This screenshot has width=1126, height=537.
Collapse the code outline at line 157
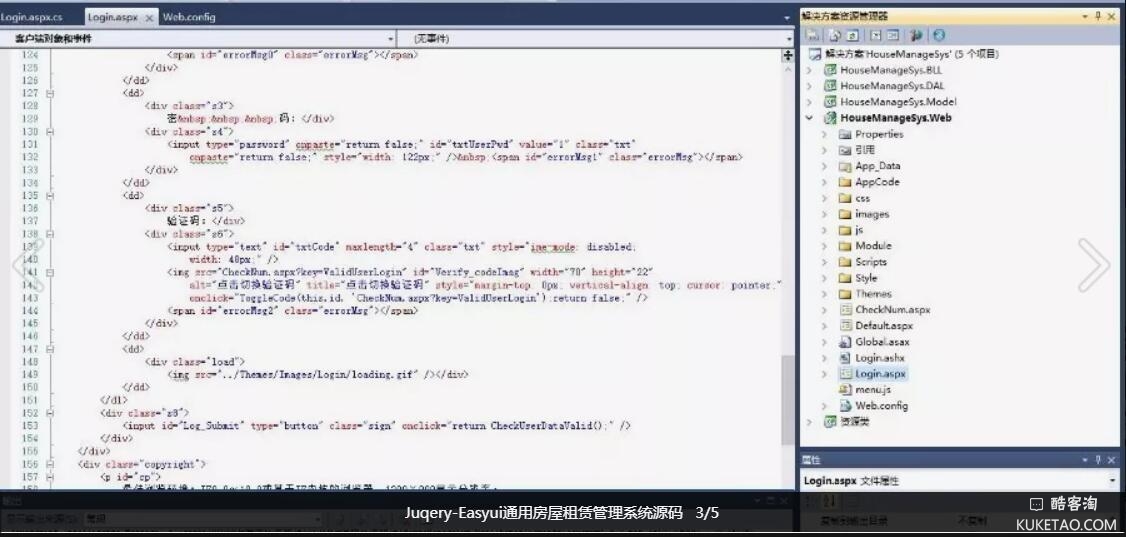pyautogui.click(x=50, y=477)
